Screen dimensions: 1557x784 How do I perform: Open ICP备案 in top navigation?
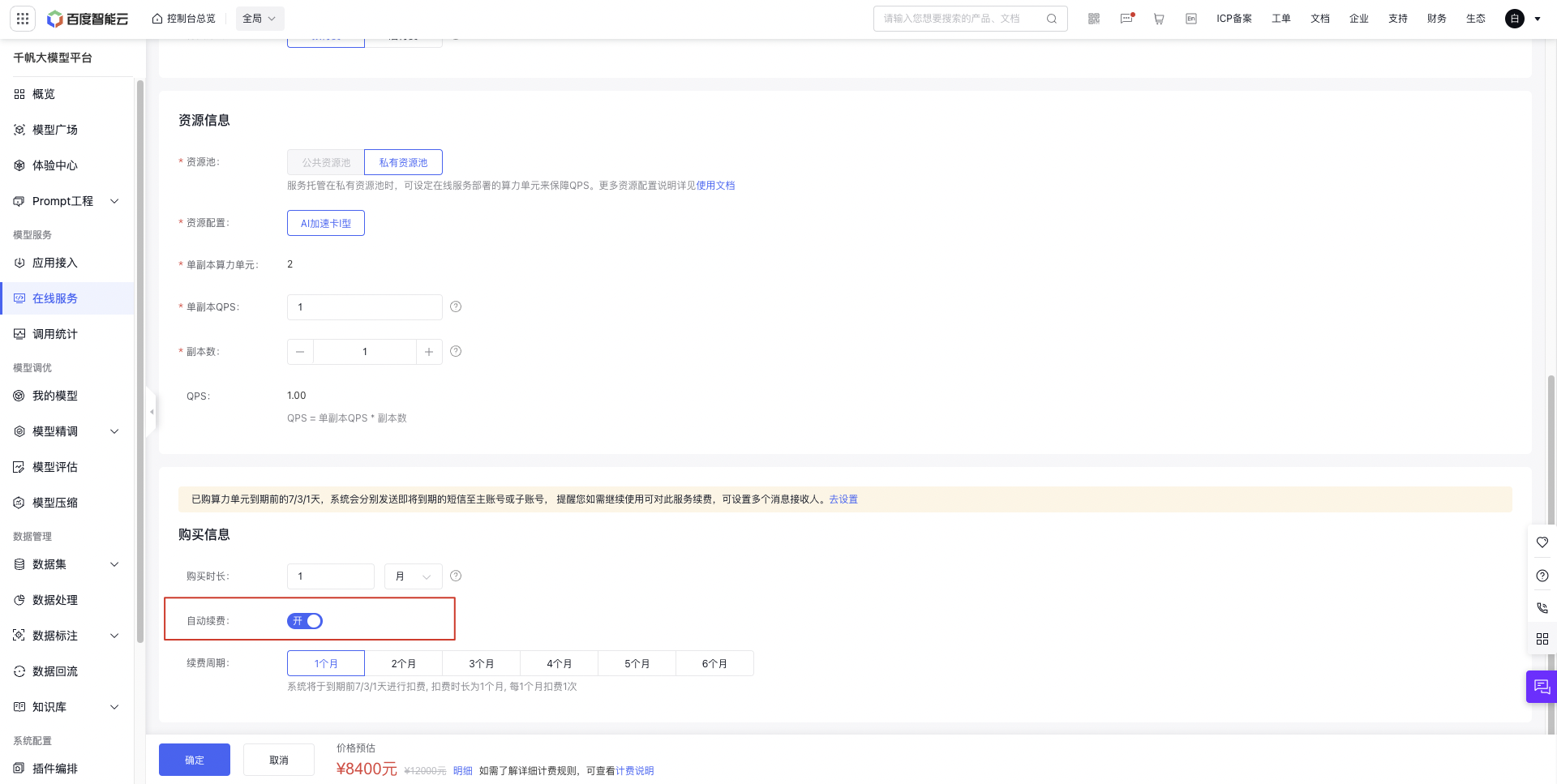pyautogui.click(x=1234, y=19)
